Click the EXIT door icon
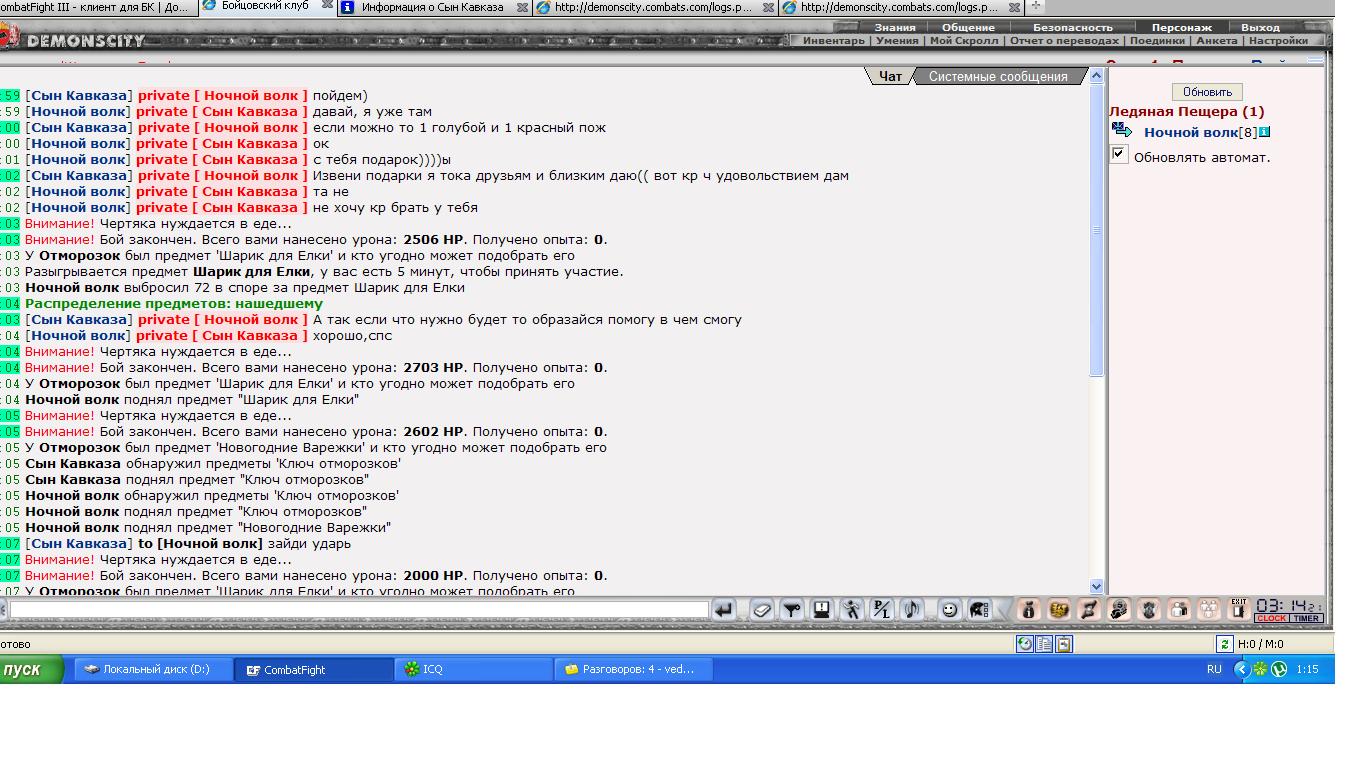This screenshot has height=768, width=1366. point(1239,608)
